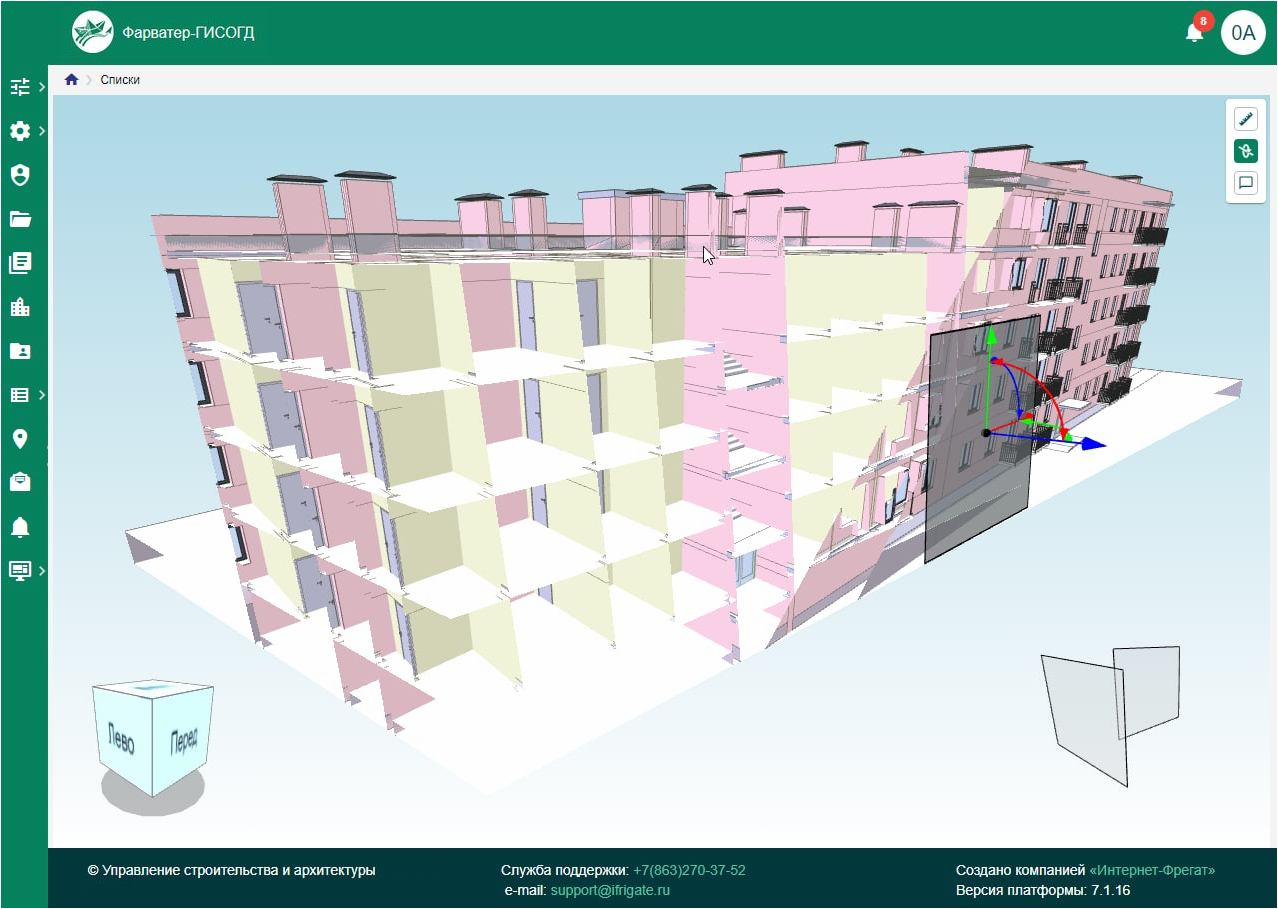
Task: Open the contact folder sidebar icon
Action: (x=20, y=351)
